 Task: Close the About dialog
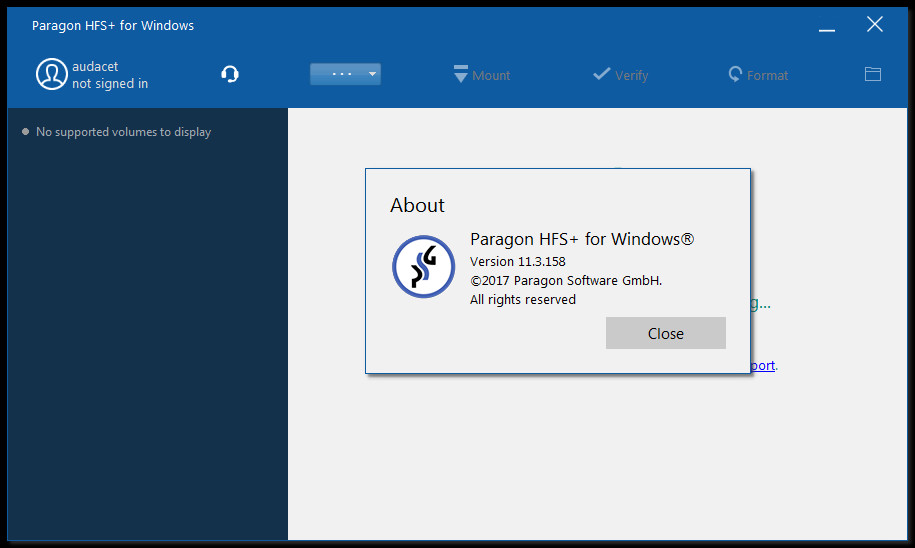pos(666,333)
